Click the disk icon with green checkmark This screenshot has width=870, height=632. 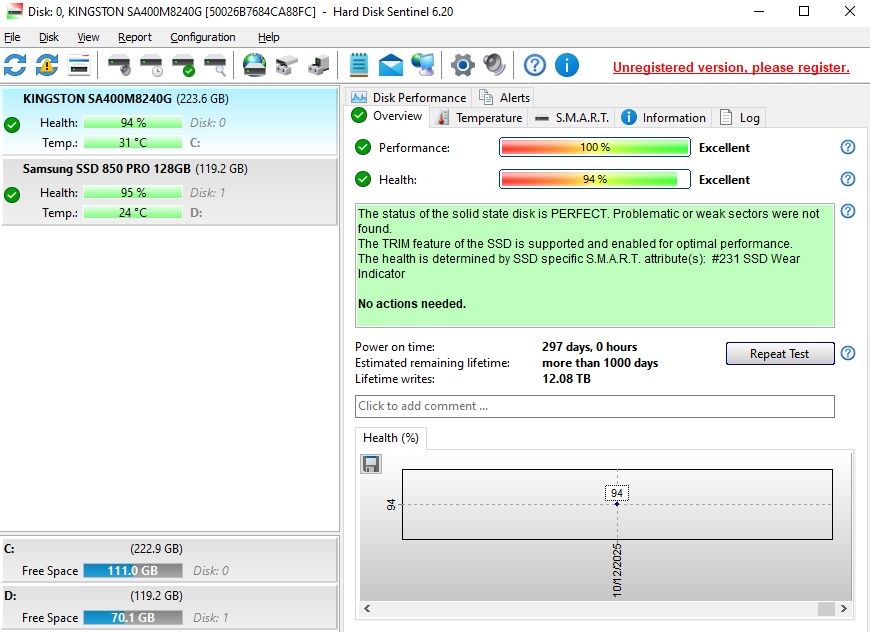coord(184,65)
